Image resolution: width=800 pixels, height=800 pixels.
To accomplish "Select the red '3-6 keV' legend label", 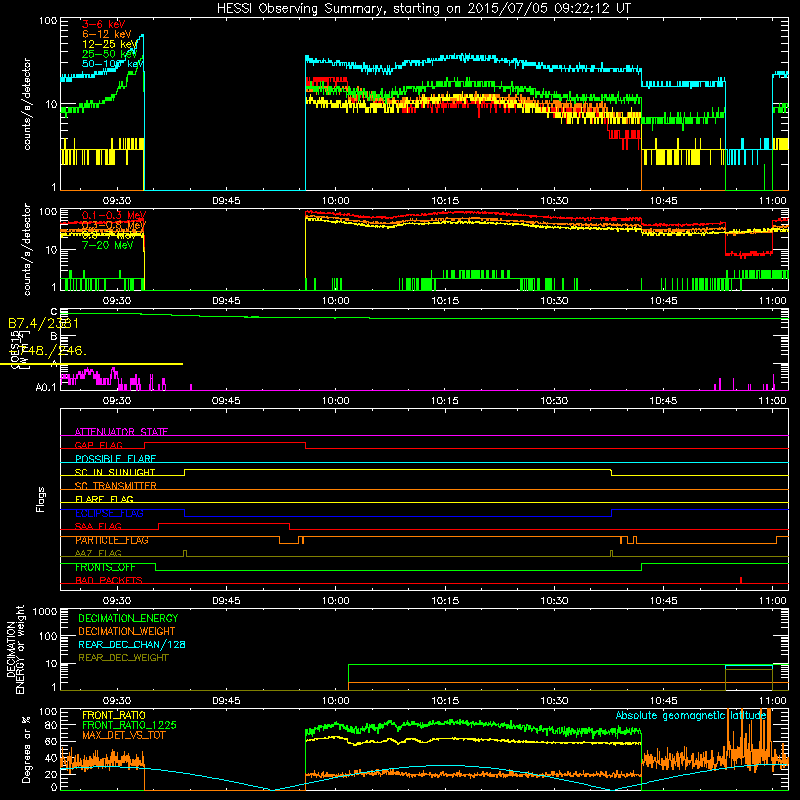I will pyautogui.click(x=103, y=24).
